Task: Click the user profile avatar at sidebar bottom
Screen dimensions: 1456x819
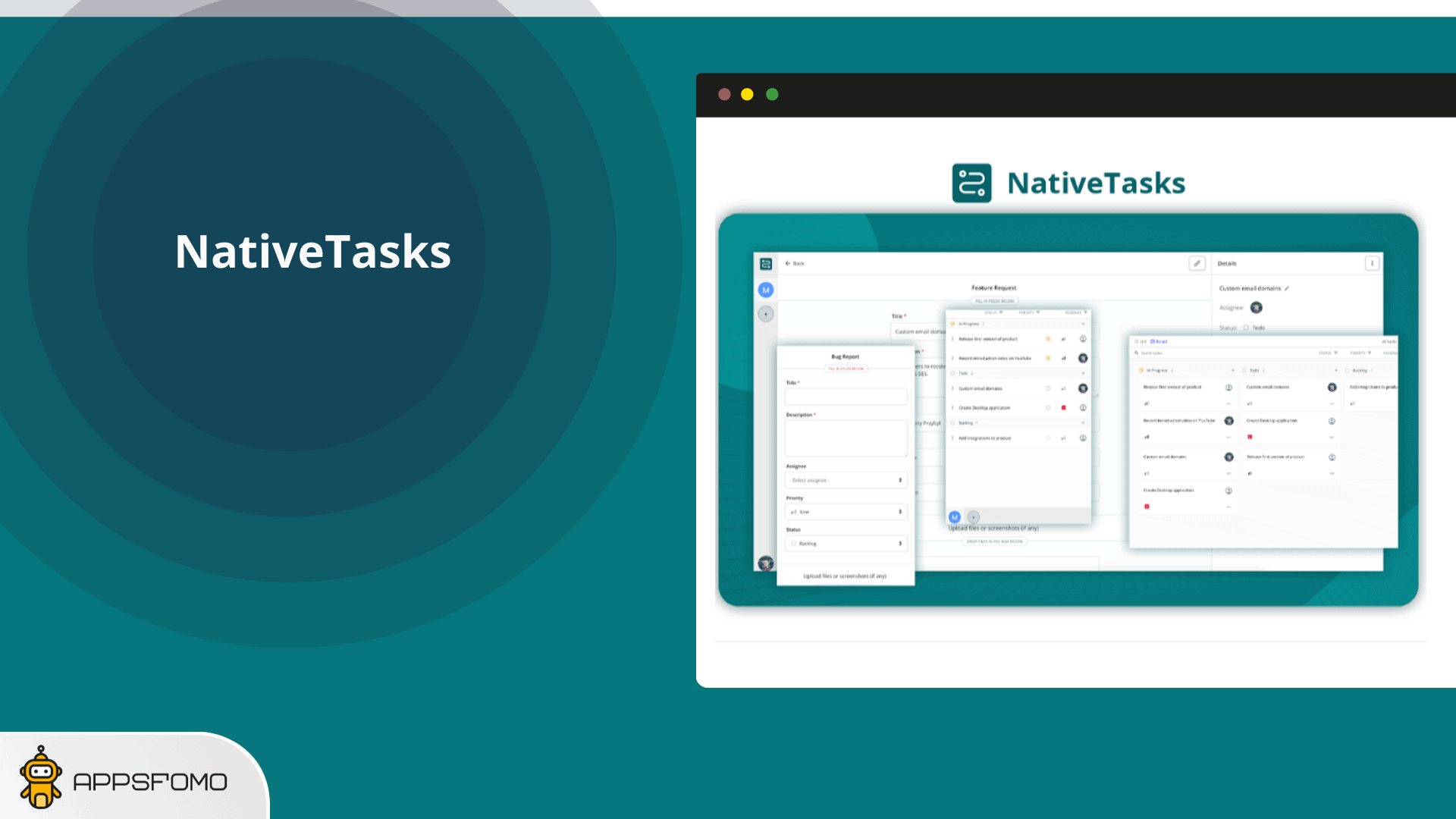Action: point(766,563)
